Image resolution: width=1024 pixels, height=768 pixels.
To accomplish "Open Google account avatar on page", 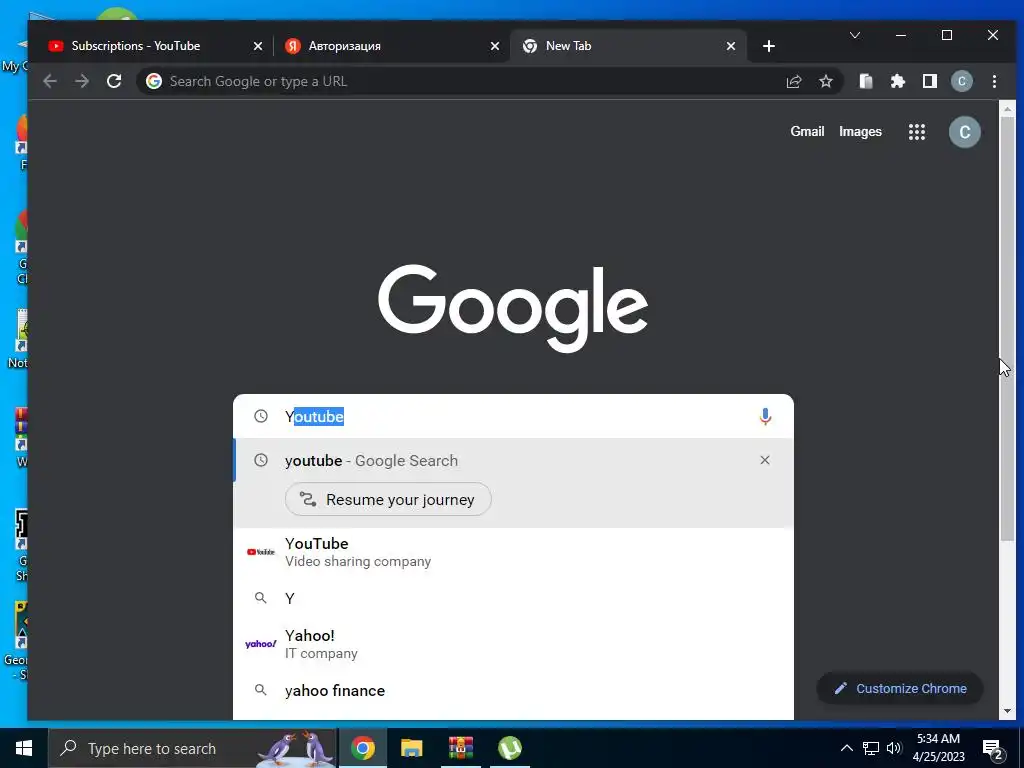I will tap(965, 132).
